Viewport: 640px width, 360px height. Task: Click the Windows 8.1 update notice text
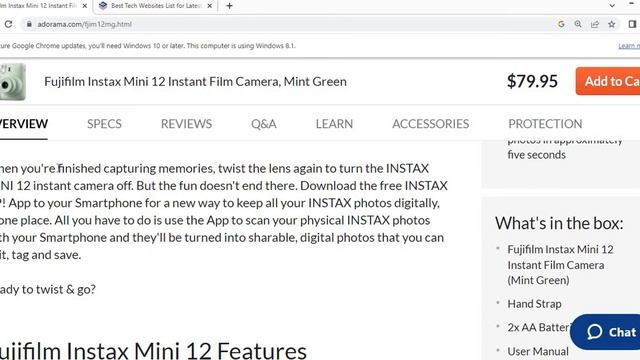(x=147, y=46)
